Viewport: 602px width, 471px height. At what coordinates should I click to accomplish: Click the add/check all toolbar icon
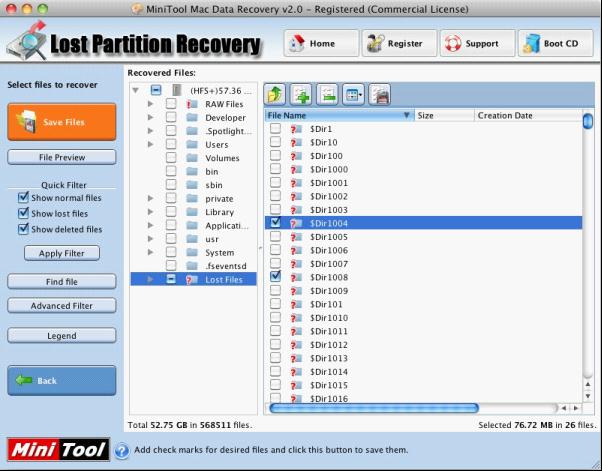301,94
